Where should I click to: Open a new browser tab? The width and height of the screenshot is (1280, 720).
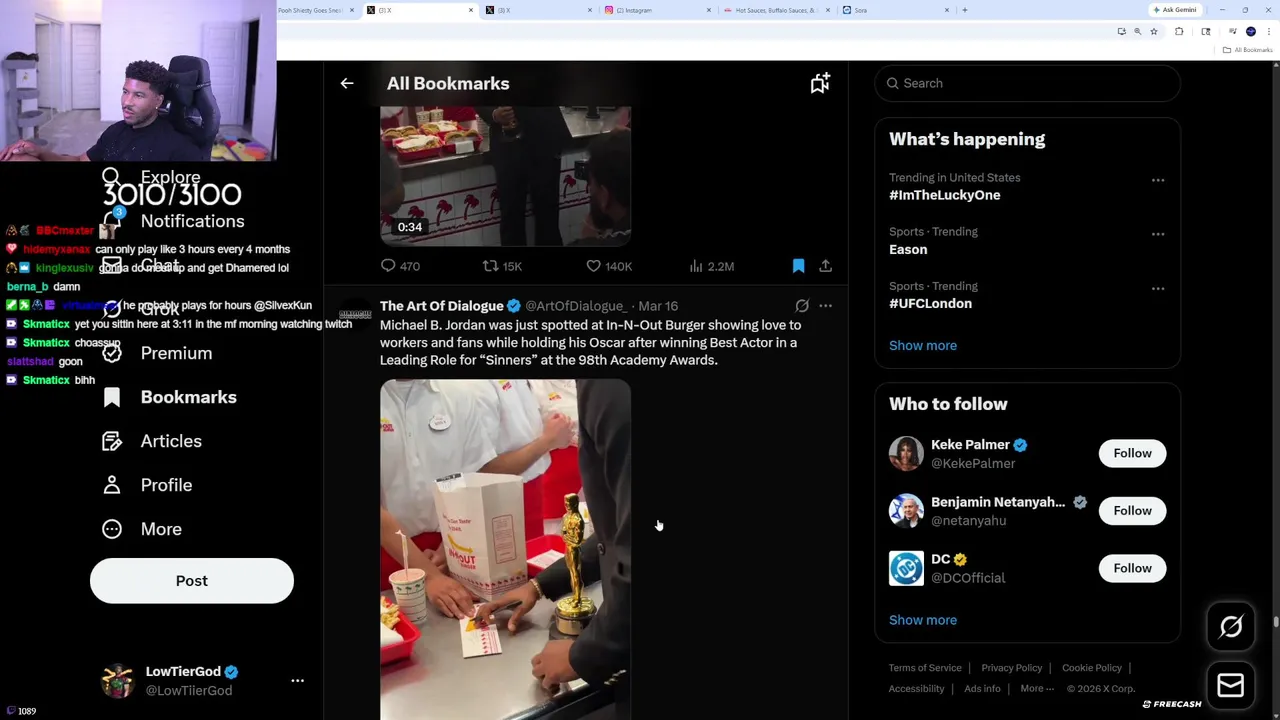click(964, 10)
